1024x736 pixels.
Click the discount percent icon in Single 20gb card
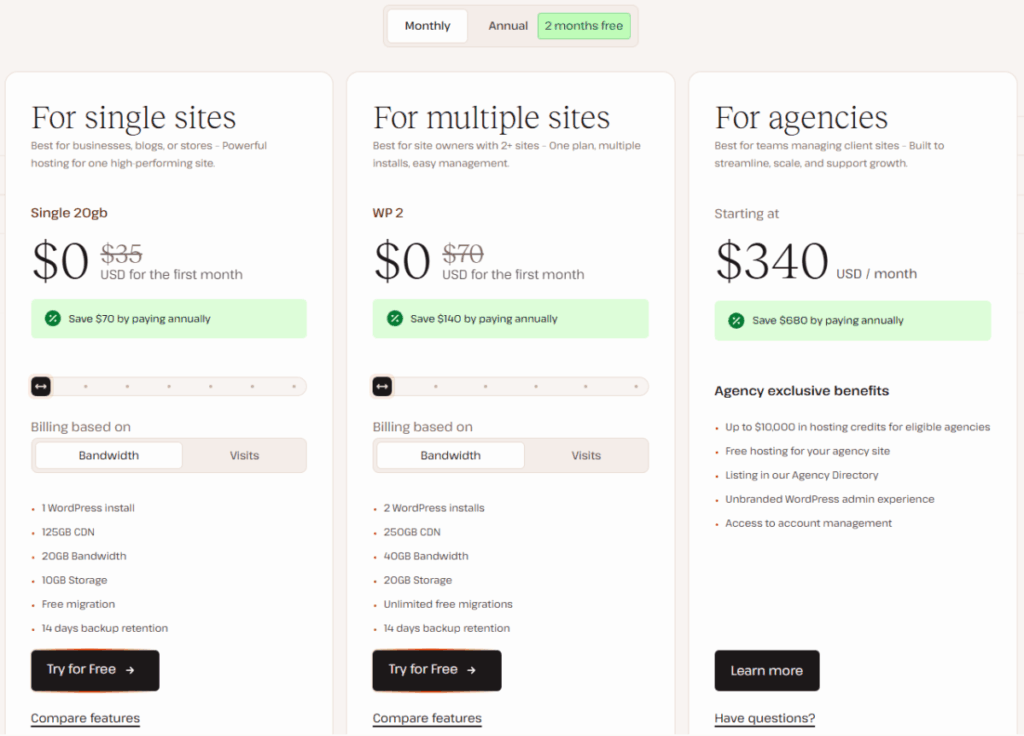coord(53,319)
